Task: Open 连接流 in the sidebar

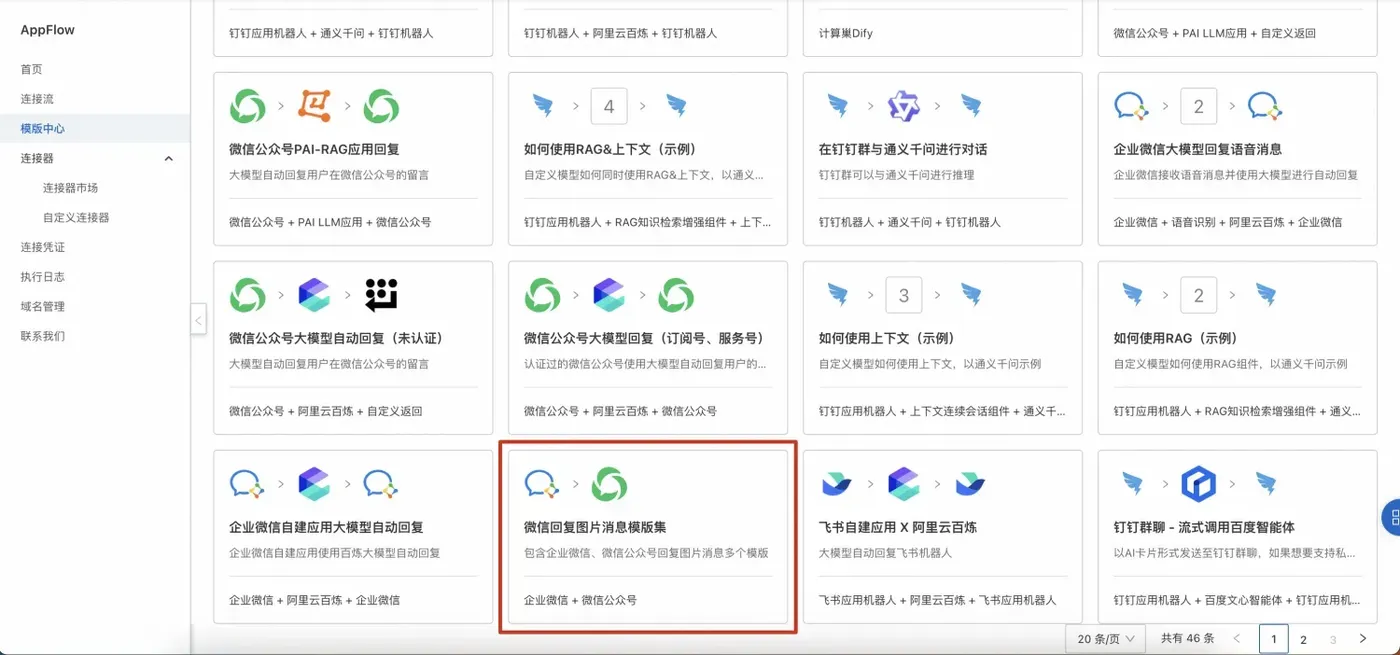Action: (x=37, y=99)
